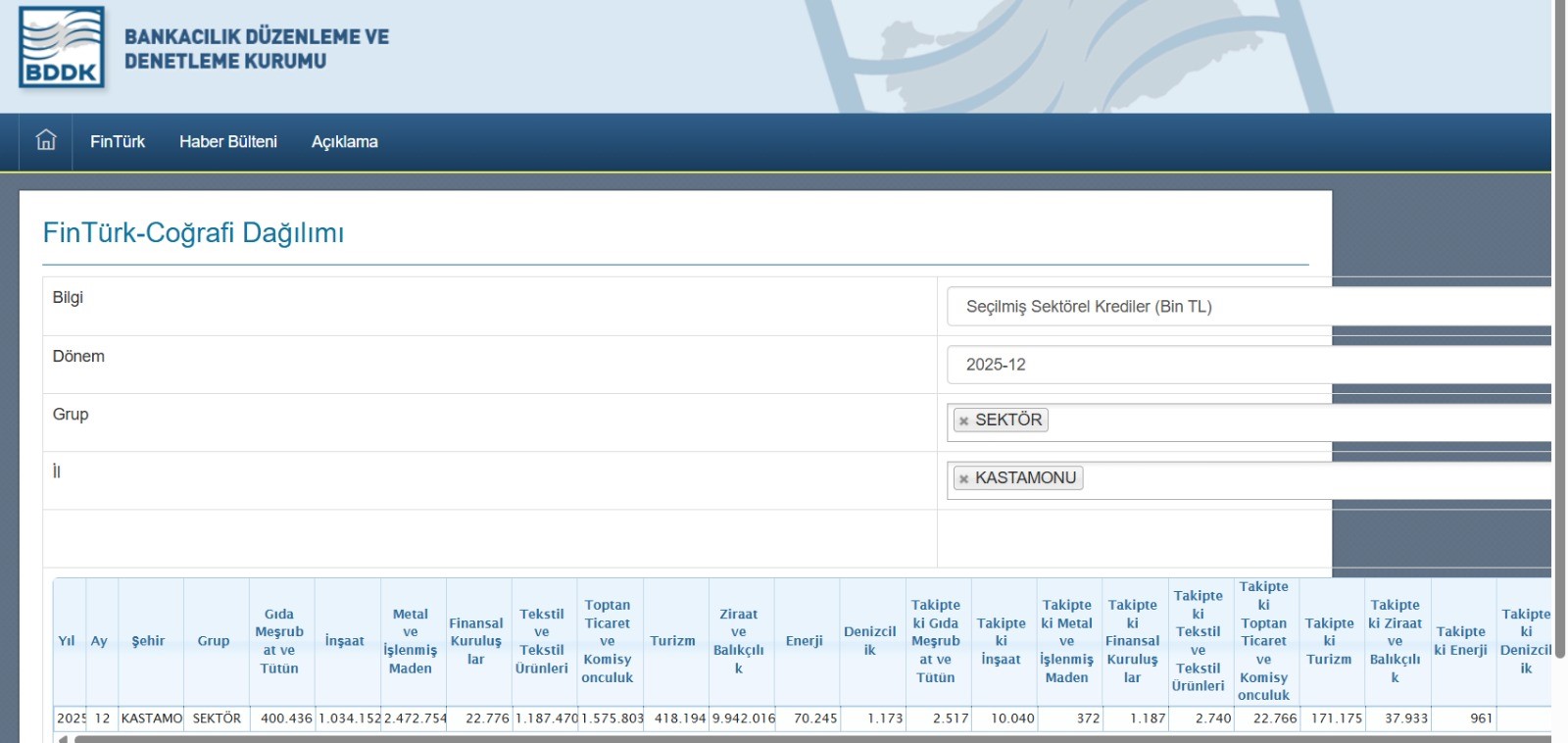1568x743 pixels.
Task: Sort by the Enerji column header
Action: pos(804,641)
